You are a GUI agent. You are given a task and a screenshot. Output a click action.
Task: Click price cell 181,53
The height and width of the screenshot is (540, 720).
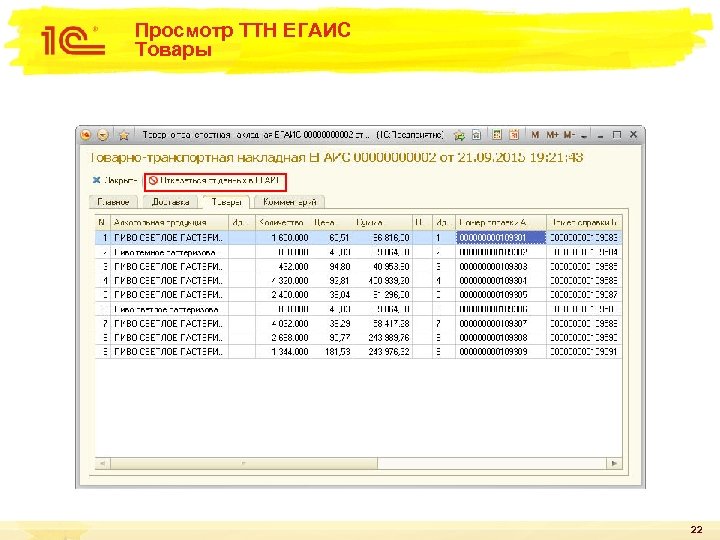[x=332, y=352]
